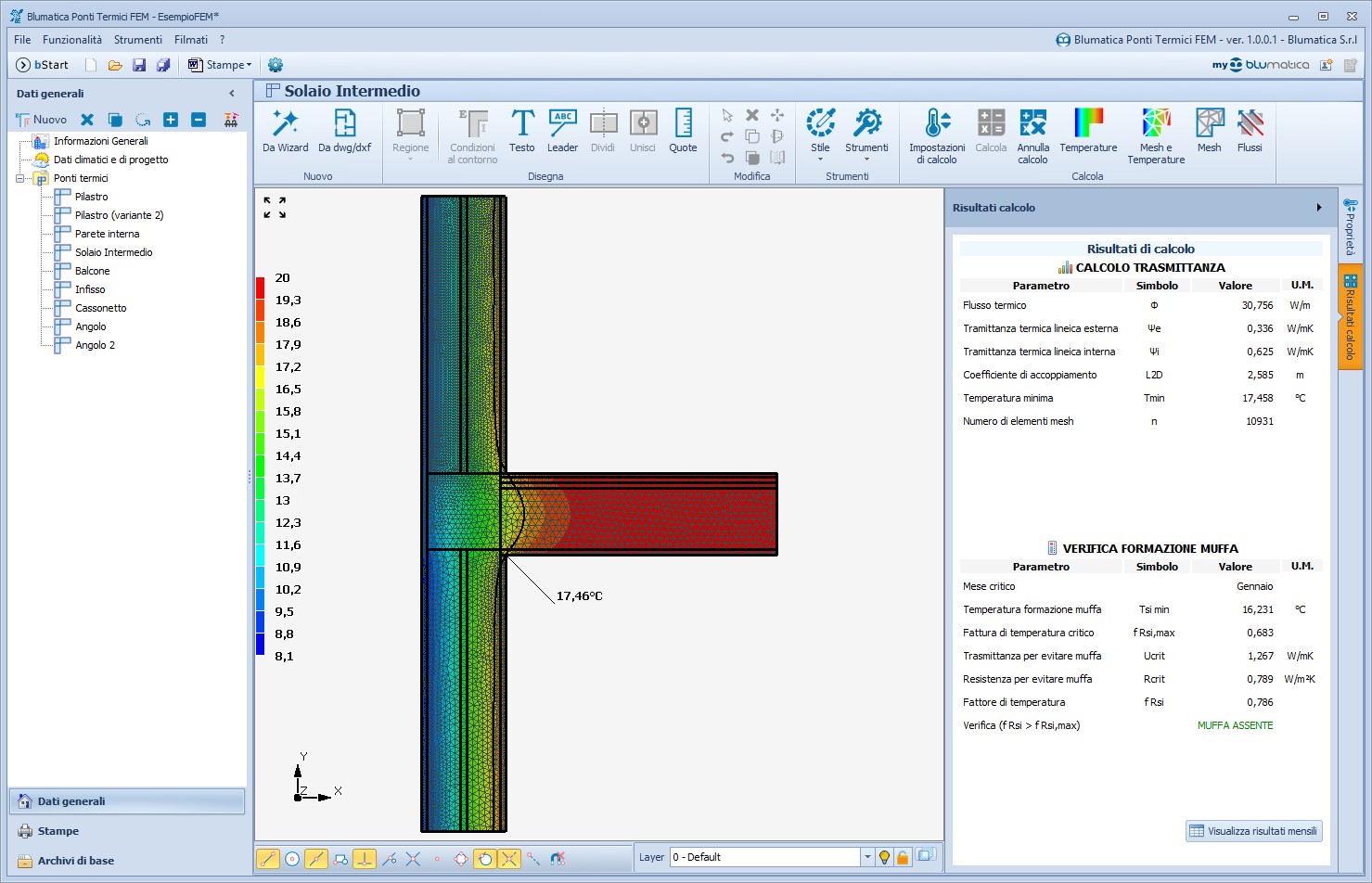Click the Annulla calcolo icon
Viewport: 1372px width, 883px height.
[1032, 135]
